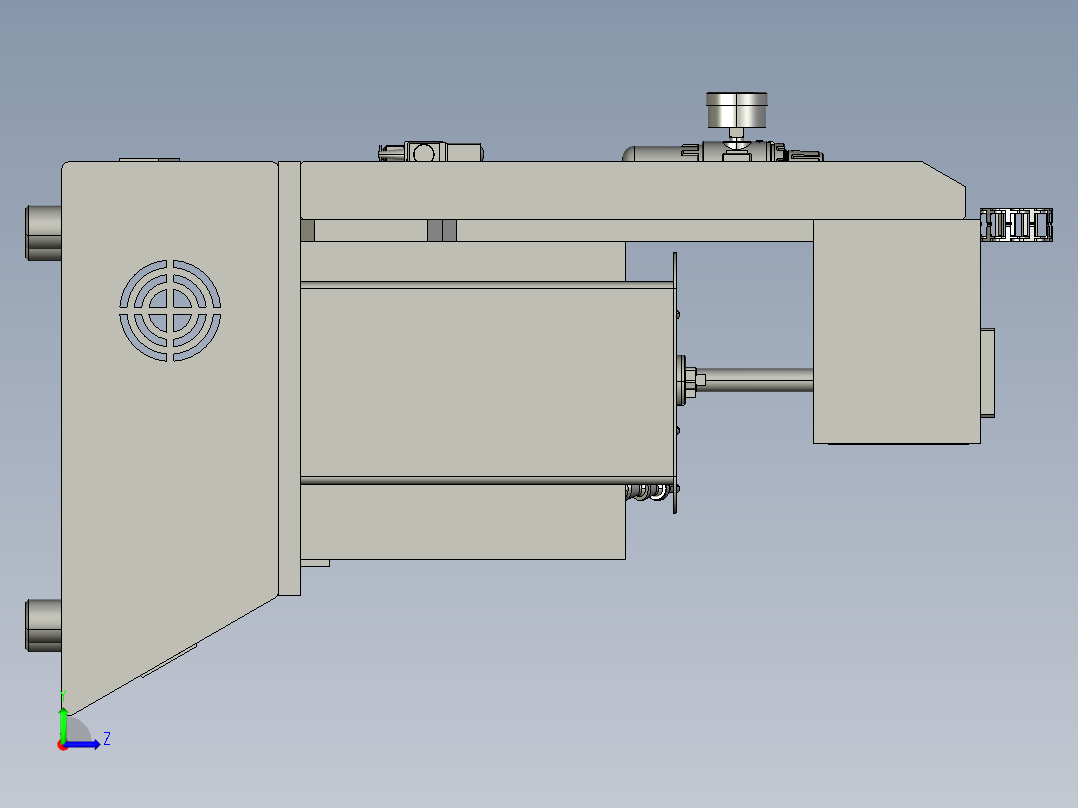Screen dimensions: 1078x808
Task: Click the spring coils near the thin plate
Action: click(648, 492)
